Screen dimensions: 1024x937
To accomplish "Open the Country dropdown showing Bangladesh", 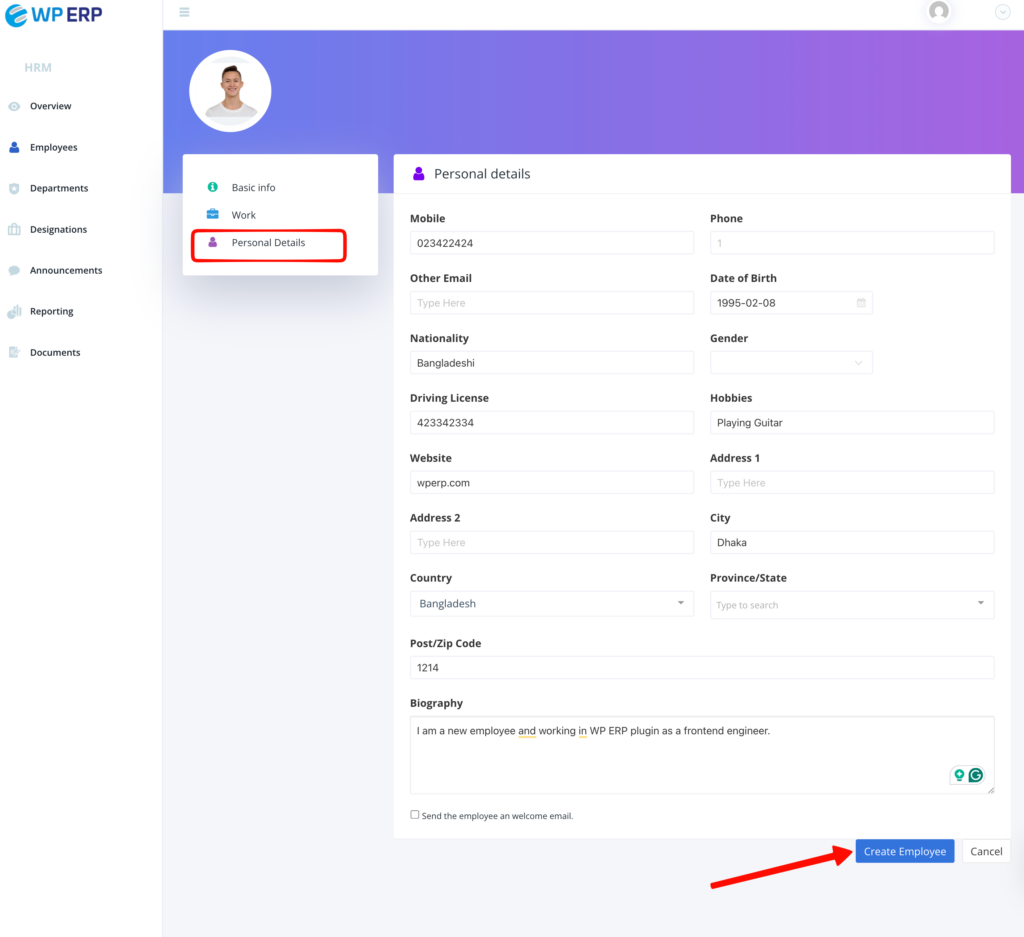I will (x=551, y=604).
